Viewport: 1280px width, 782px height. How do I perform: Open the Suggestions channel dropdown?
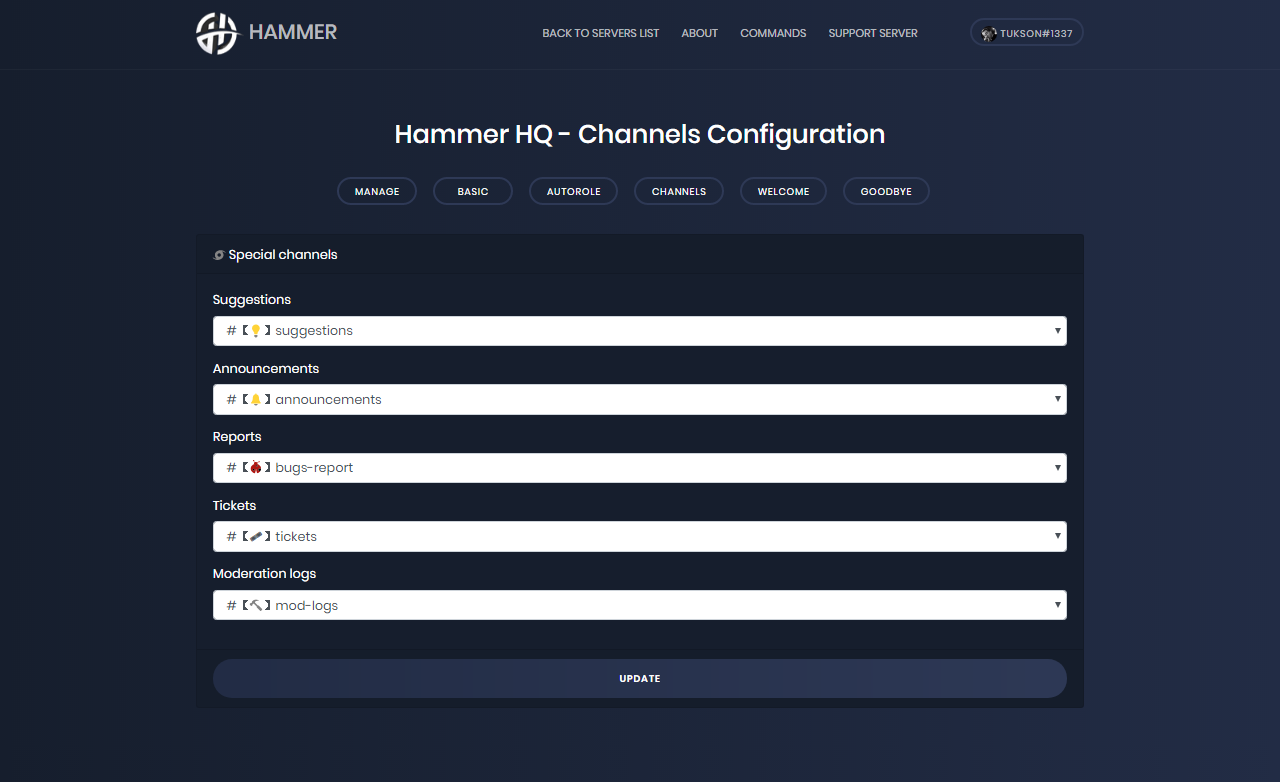coord(639,331)
